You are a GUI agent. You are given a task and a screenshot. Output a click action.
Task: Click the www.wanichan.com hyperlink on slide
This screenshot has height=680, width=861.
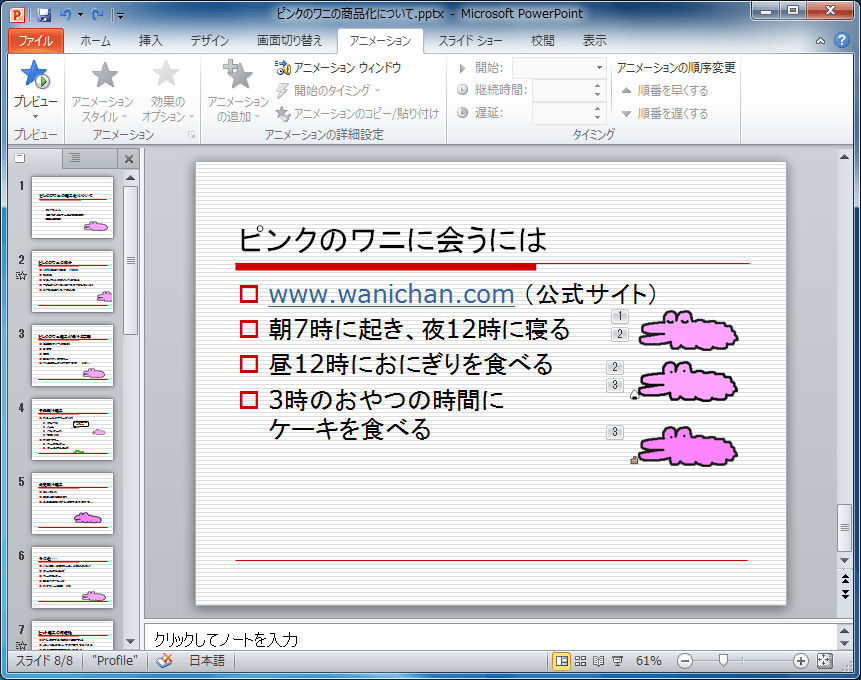391,294
